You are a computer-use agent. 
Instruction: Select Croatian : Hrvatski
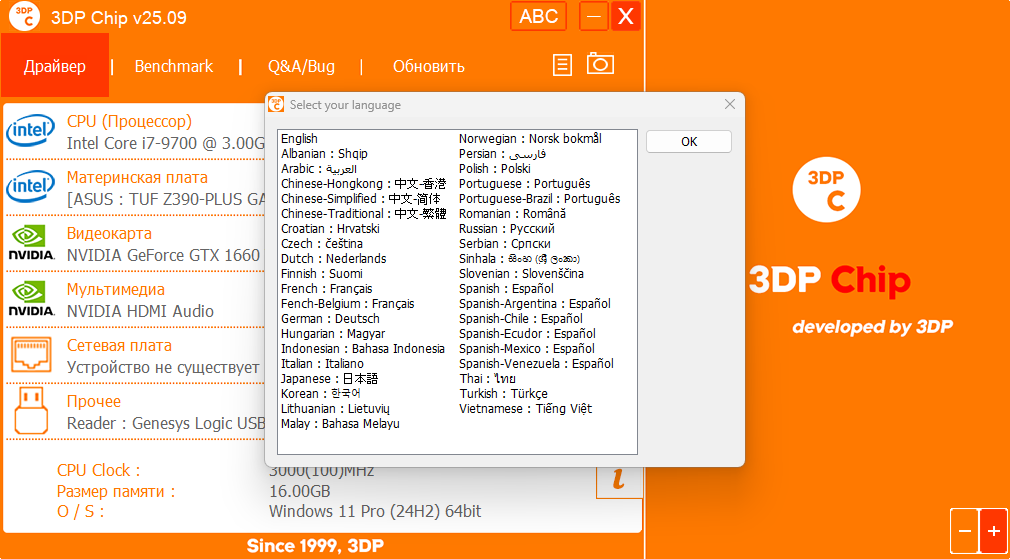(330, 229)
